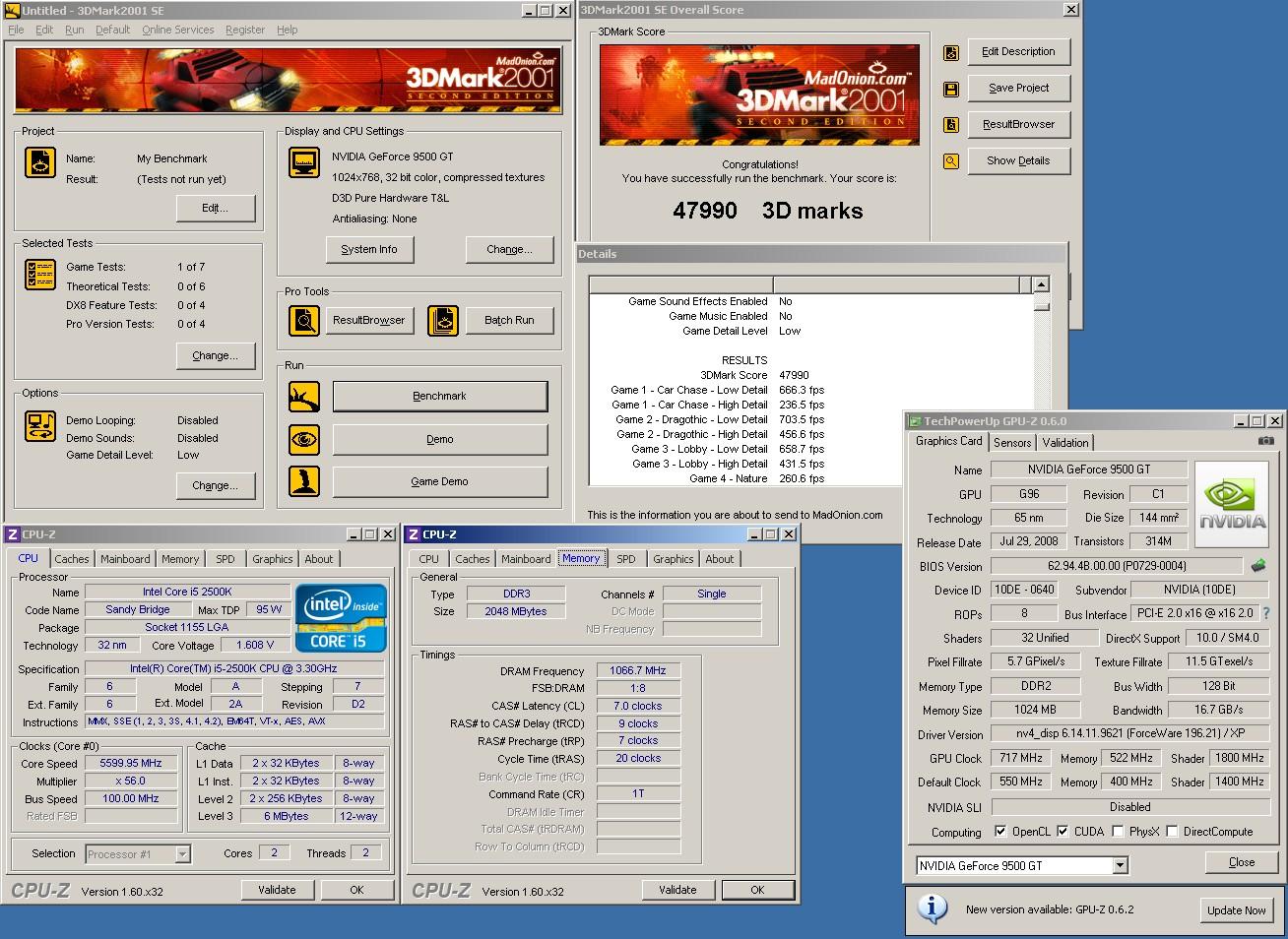Click the Selected Tests checklist icon
Screen dimensions: 1288x939
pos(40,276)
